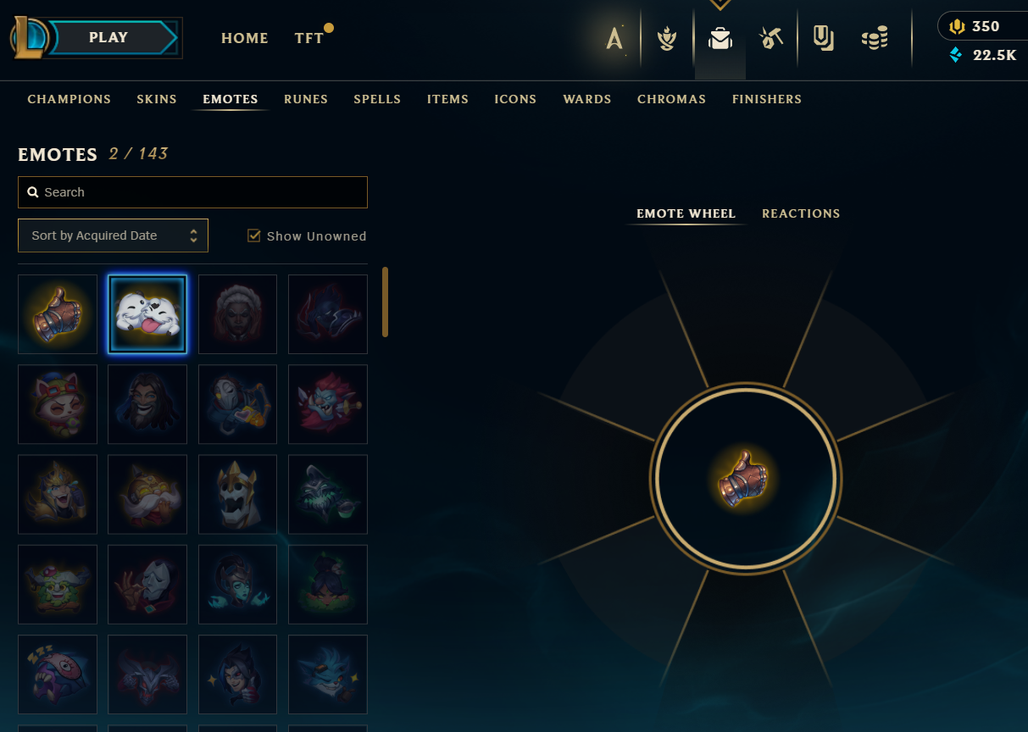Screen dimensions: 1028x732
Task: Click the emote Search field
Action: click(193, 192)
